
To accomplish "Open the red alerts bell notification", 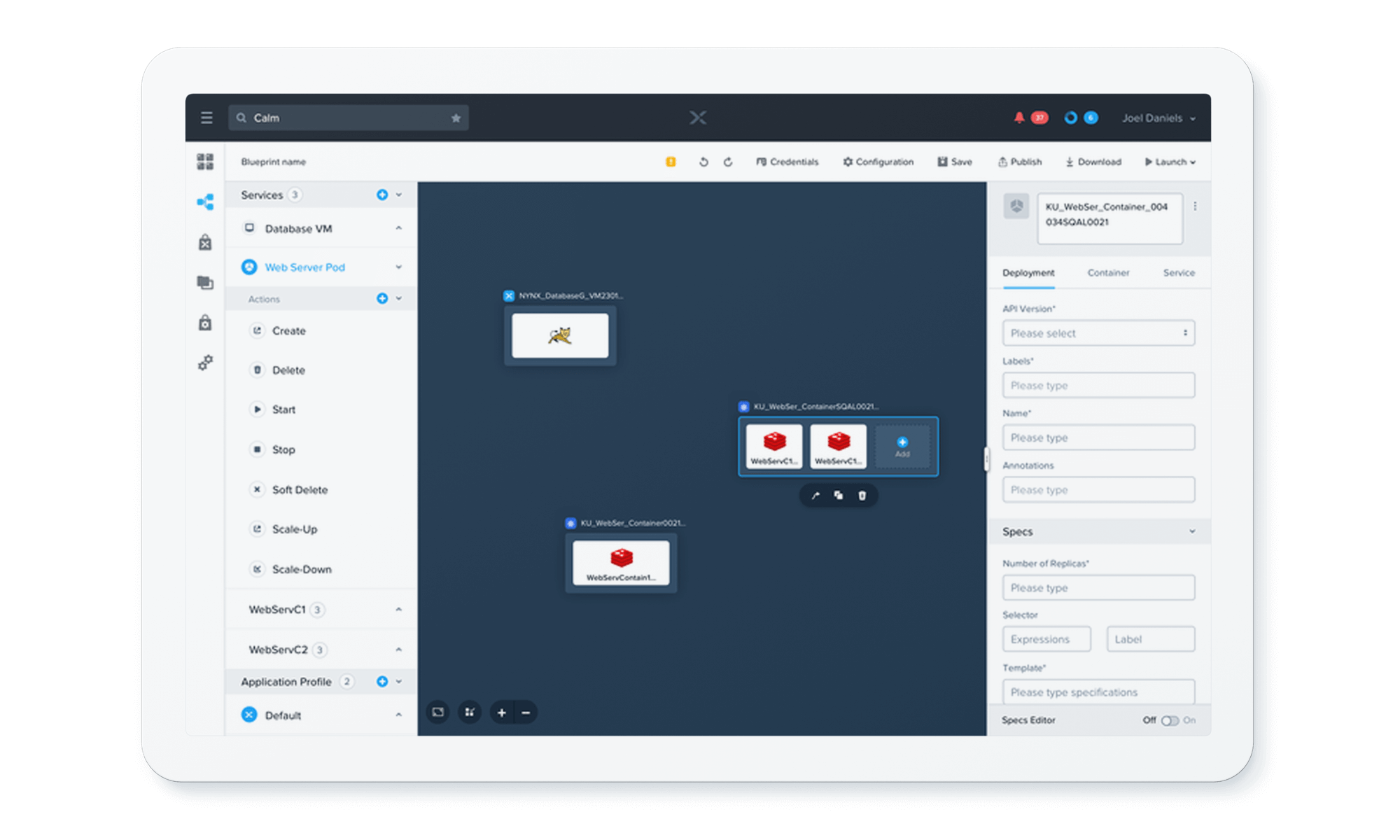I will [x=1019, y=118].
